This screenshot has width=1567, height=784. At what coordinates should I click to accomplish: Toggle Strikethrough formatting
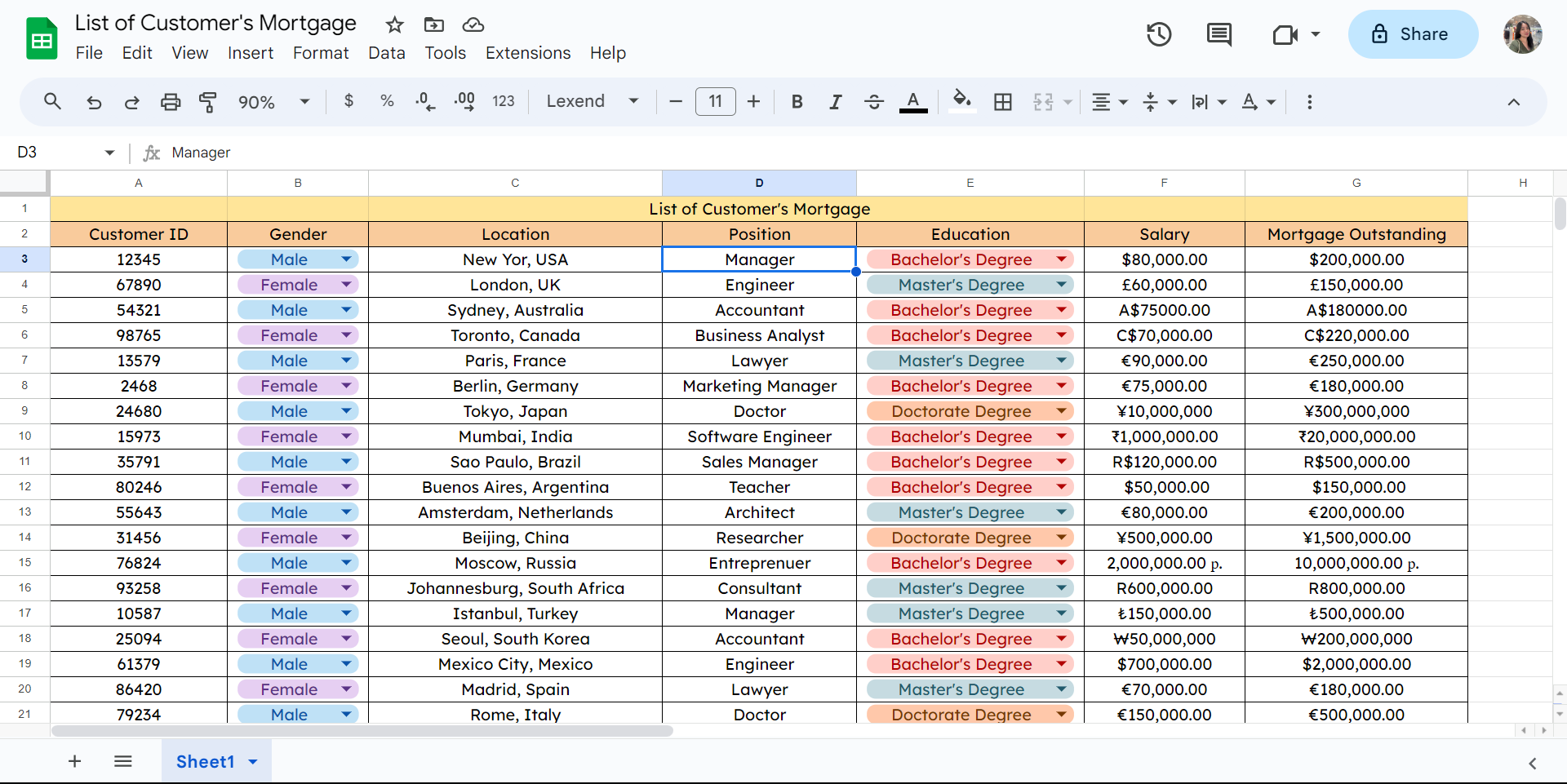[874, 102]
